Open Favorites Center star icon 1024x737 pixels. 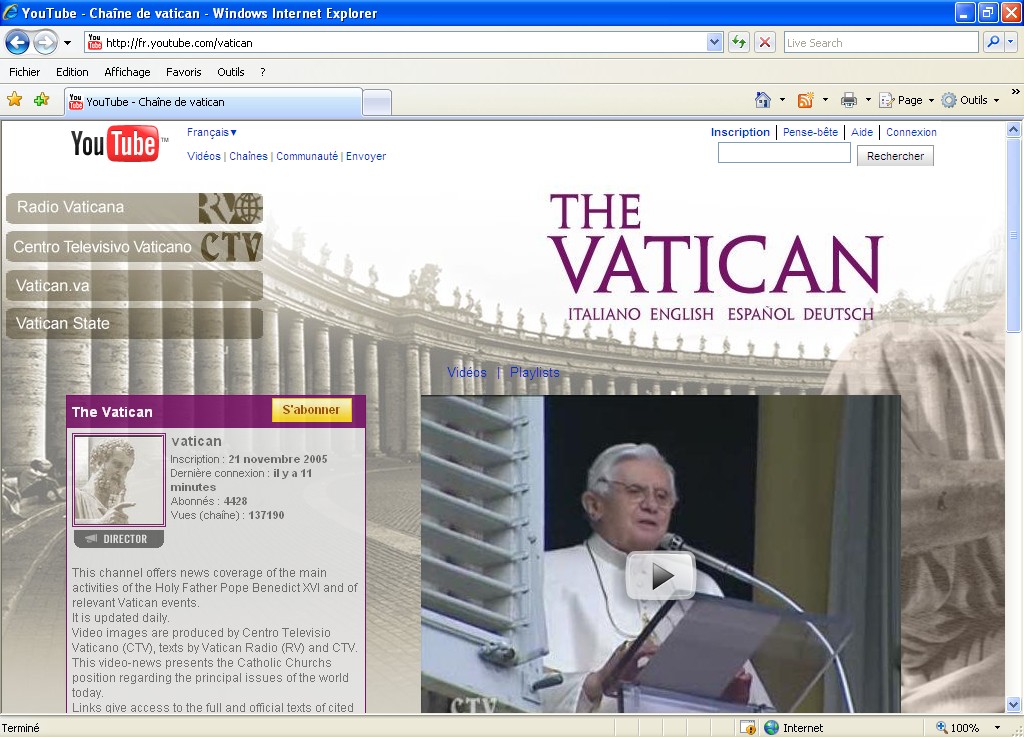14,100
